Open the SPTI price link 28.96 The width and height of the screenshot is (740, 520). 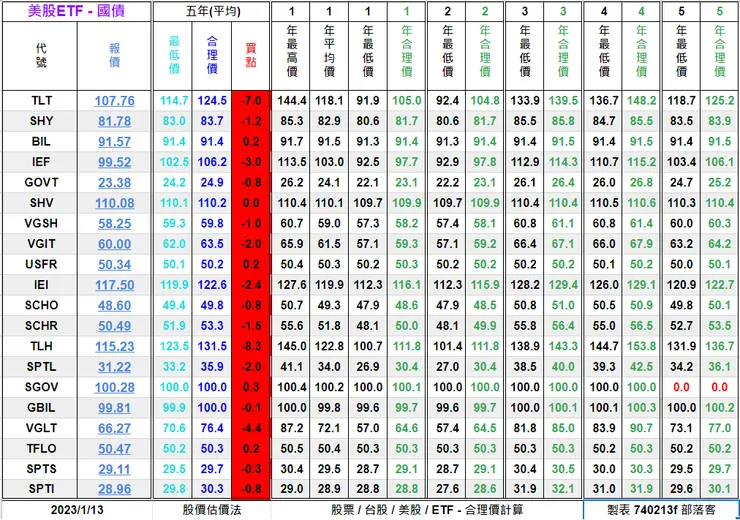click(x=114, y=489)
